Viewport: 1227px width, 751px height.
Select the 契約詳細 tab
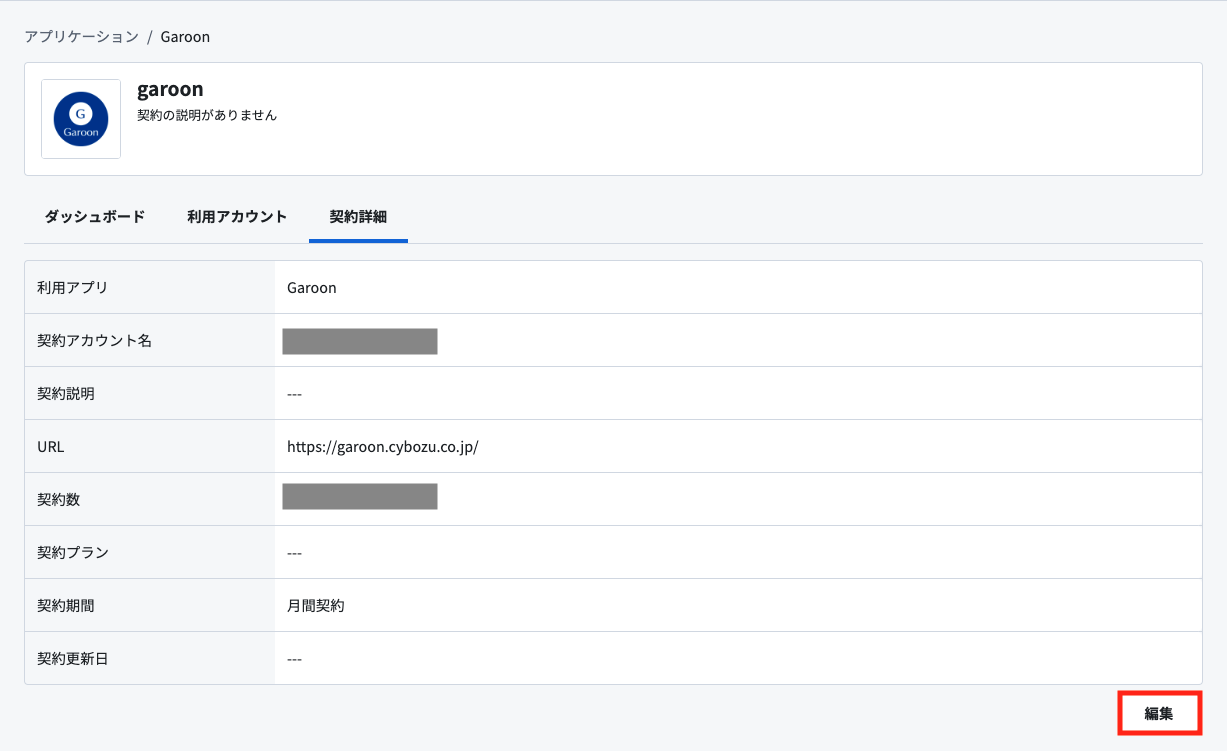tap(358, 217)
